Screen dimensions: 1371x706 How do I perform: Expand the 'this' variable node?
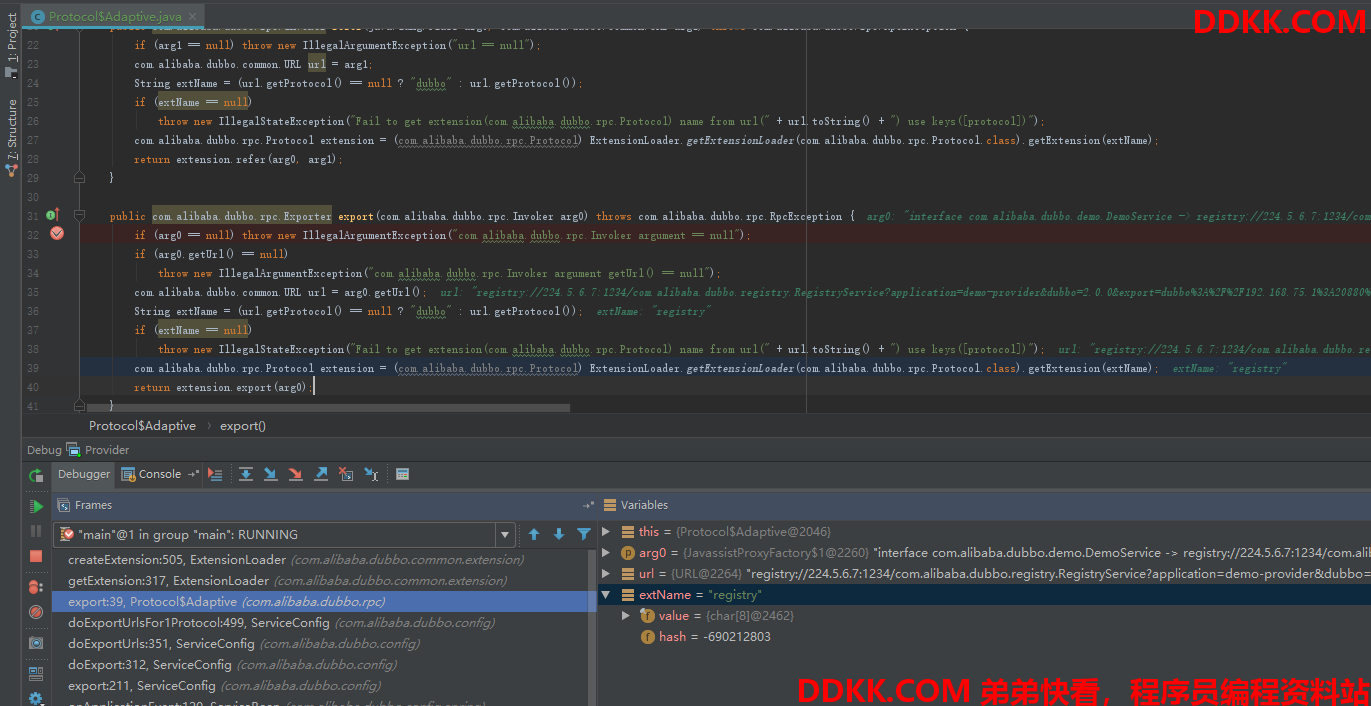[x=606, y=532]
